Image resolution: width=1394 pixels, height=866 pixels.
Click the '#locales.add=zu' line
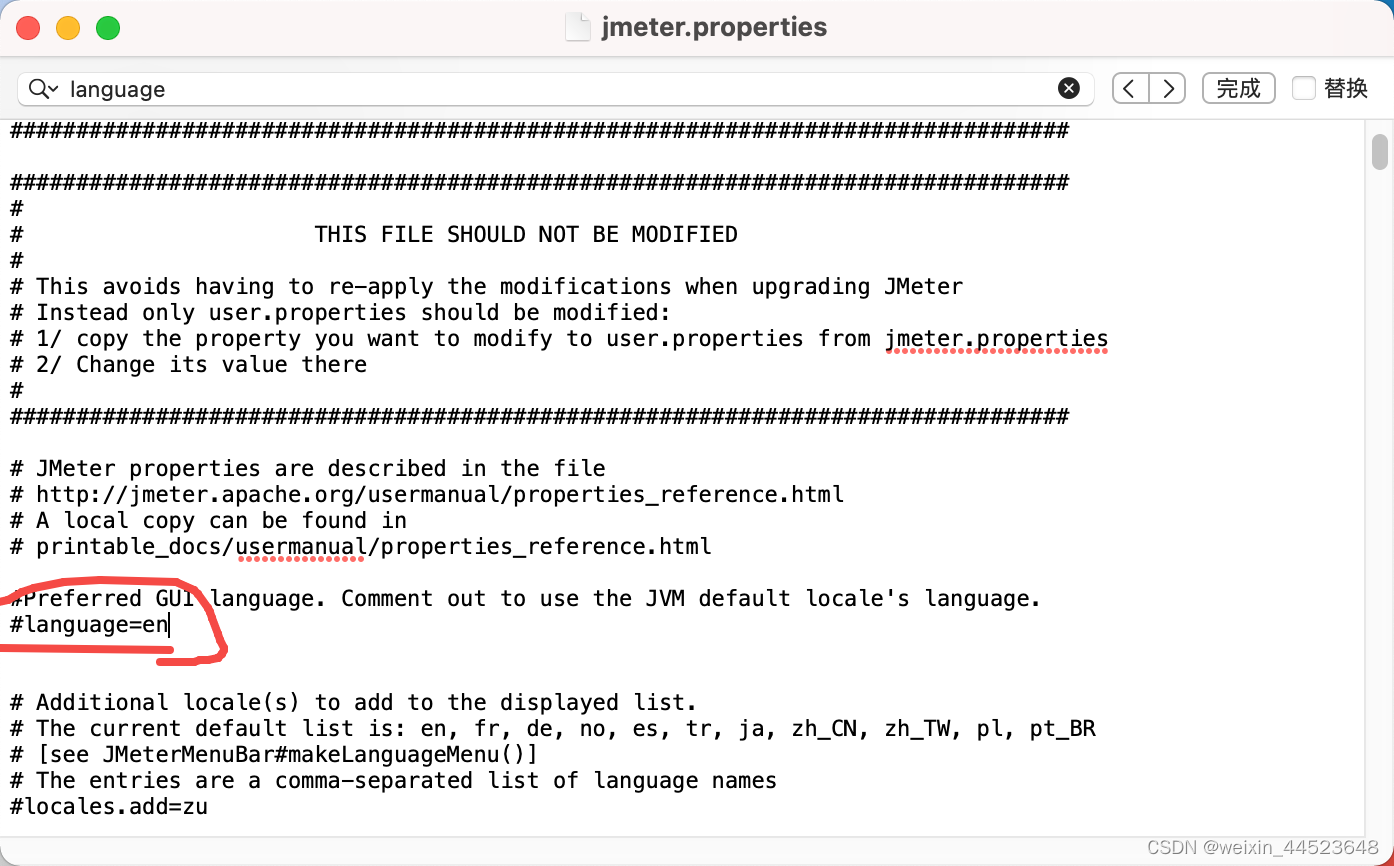(109, 806)
